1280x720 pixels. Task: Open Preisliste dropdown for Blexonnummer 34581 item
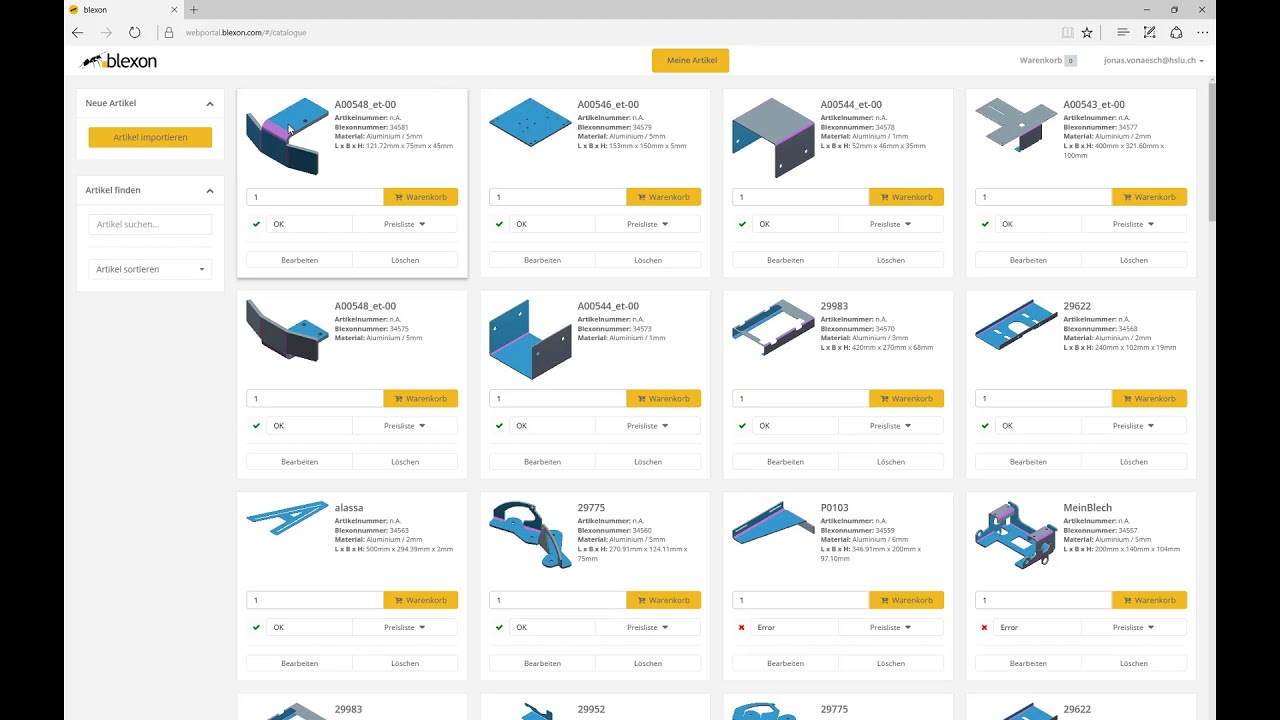(x=405, y=224)
